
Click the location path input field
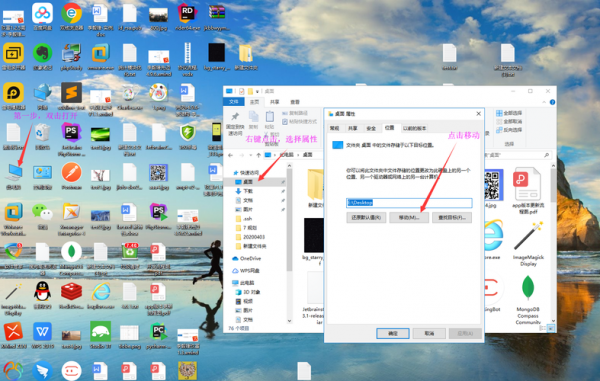pyautogui.click(x=409, y=202)
